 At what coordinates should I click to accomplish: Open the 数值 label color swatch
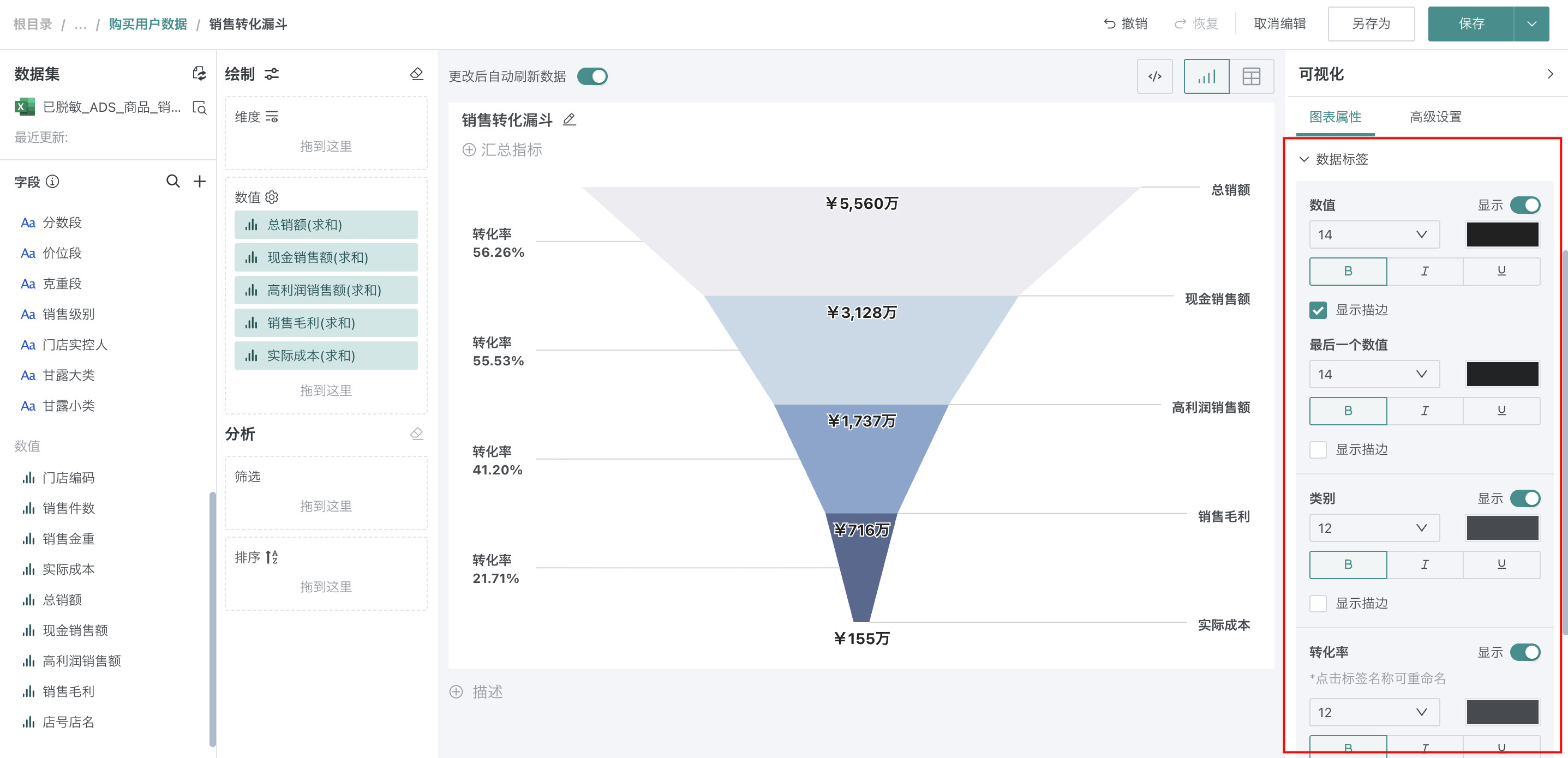(1501, 235)
